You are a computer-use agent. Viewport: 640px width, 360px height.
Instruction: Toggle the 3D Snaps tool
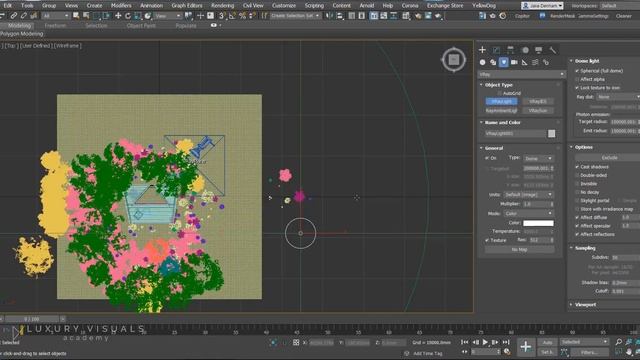click(222, 16)
